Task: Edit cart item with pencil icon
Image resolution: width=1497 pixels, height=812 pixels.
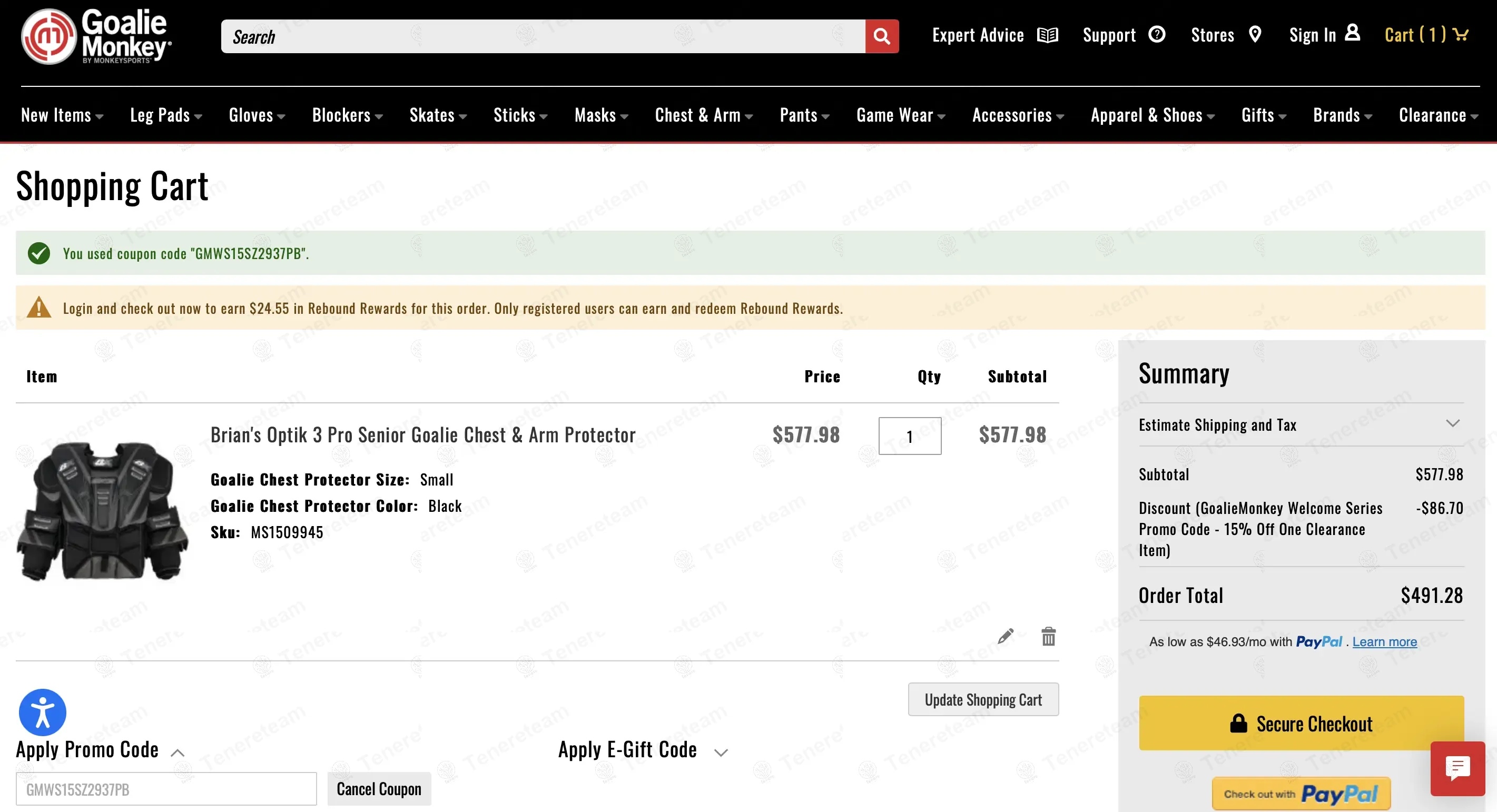Action: (1006, 636)
